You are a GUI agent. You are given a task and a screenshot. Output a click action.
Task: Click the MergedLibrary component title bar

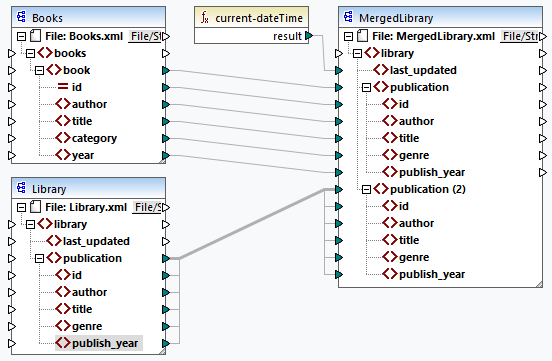point(440,17)
